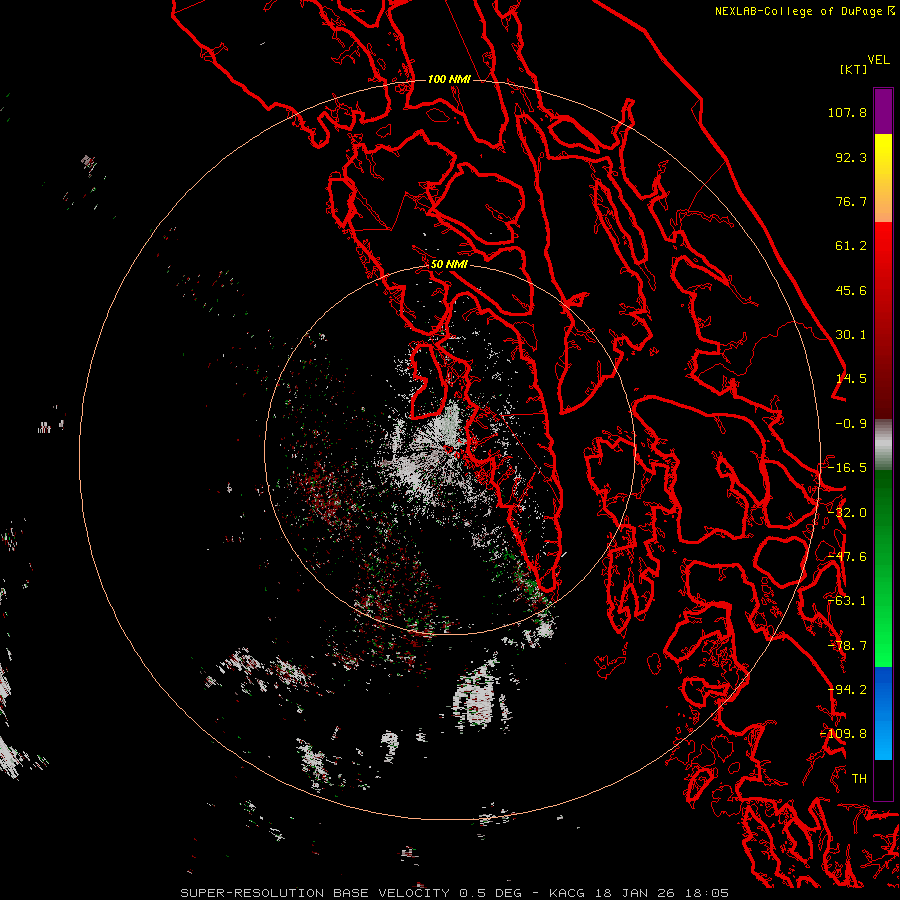Click the -32.0 legend value

(x=847, y=513)
